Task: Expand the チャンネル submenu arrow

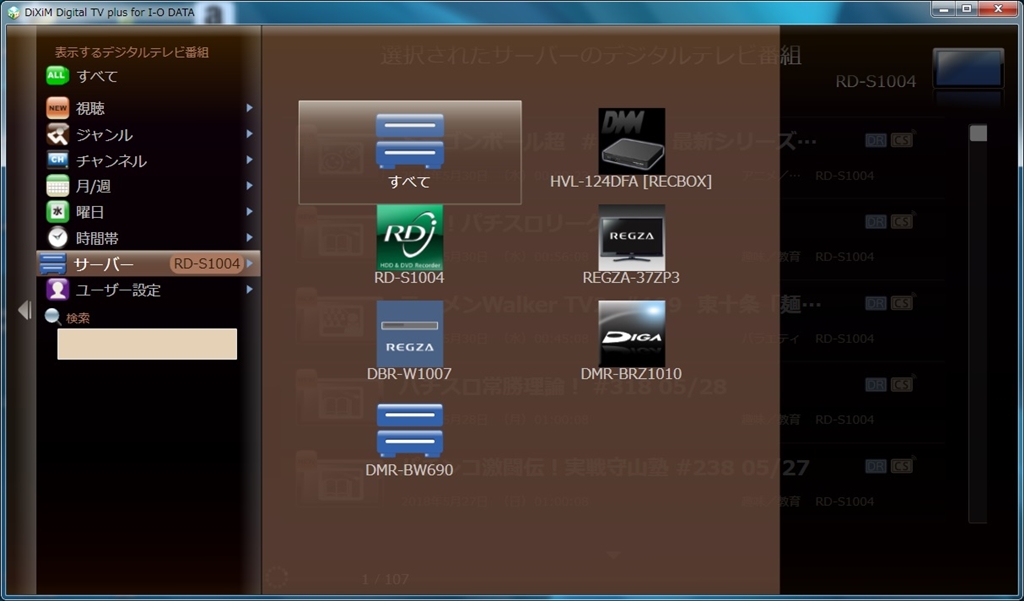Action: [x=249, y=160]
